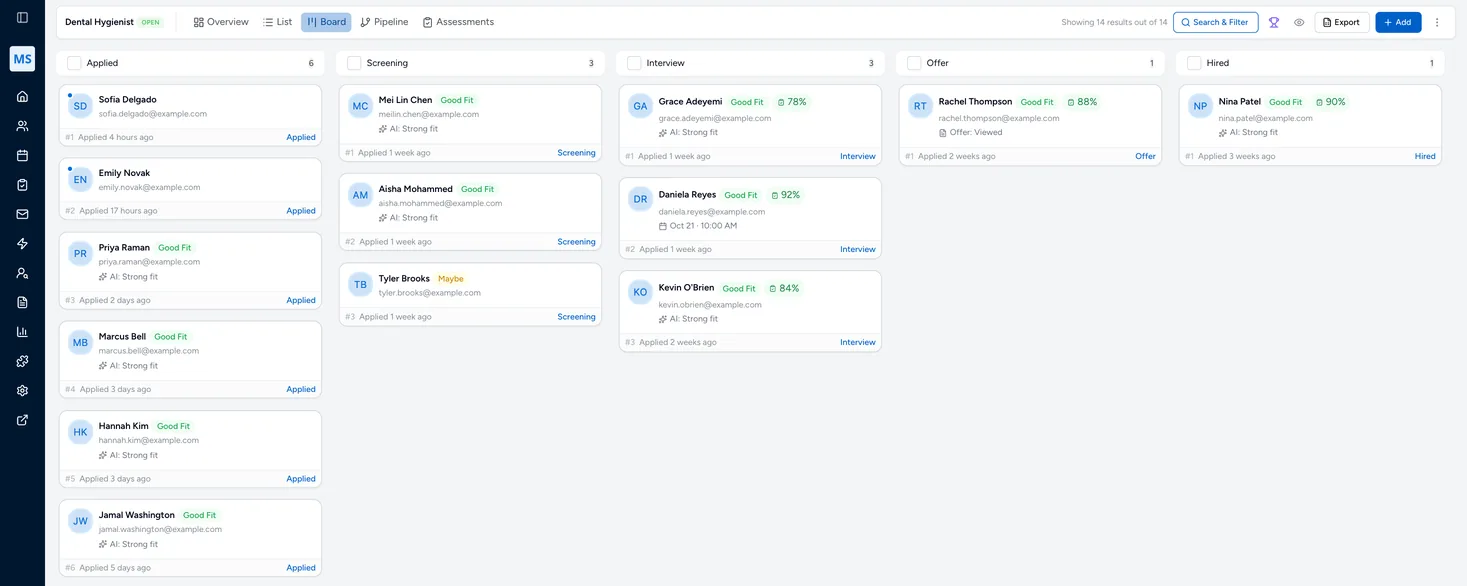Image resolution: width=1467 pixels, height=586 pixels.
Task: Open the clipboard checklist icon in sidebar
Action: tap(22, 185)
